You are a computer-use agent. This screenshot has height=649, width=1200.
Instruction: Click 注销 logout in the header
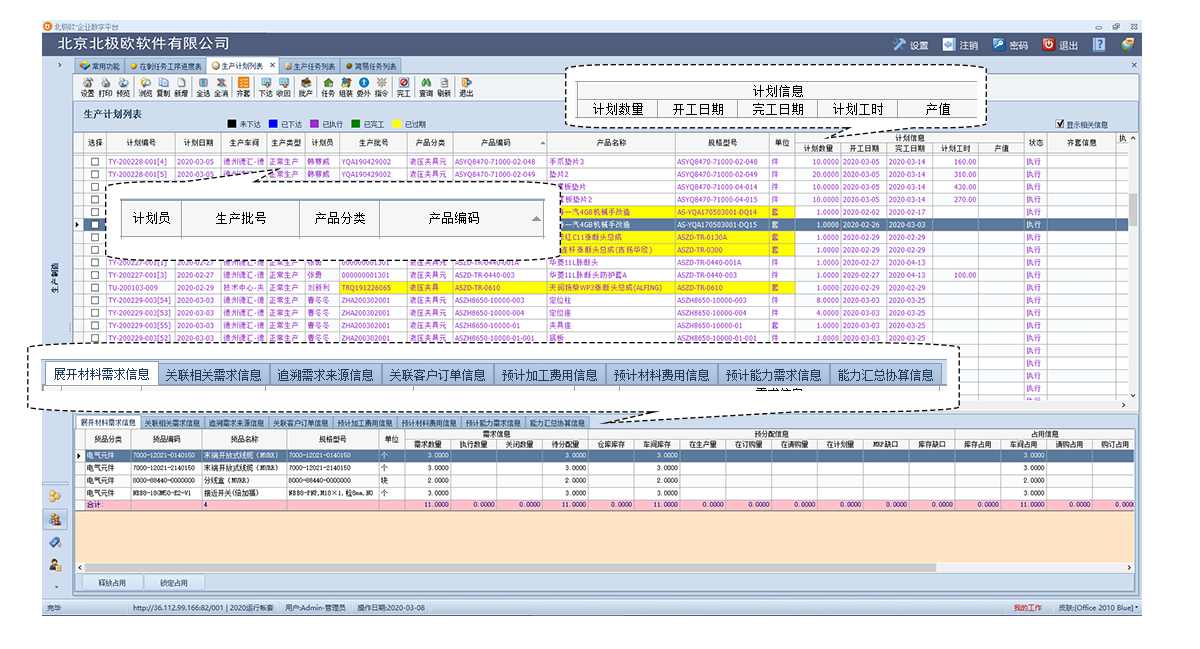pyautogui.click(x=961, y=45)
